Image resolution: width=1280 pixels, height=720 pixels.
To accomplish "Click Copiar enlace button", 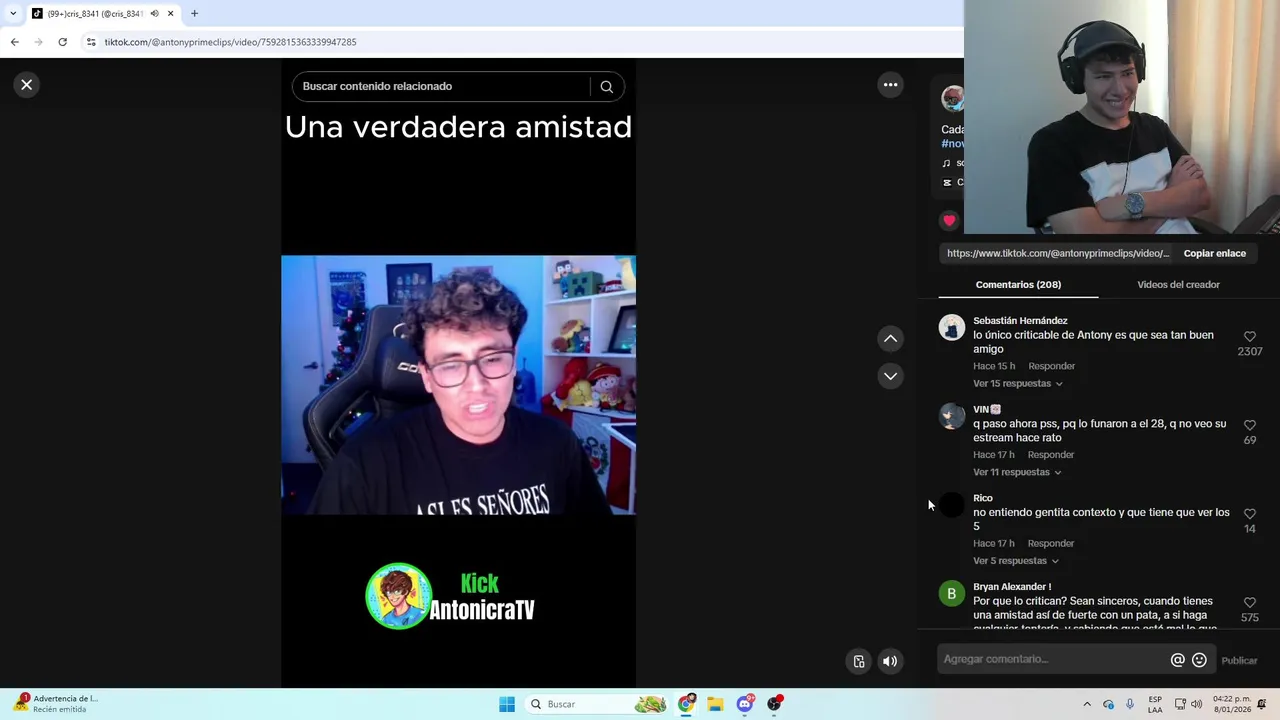I will (x=1214, y=254).
